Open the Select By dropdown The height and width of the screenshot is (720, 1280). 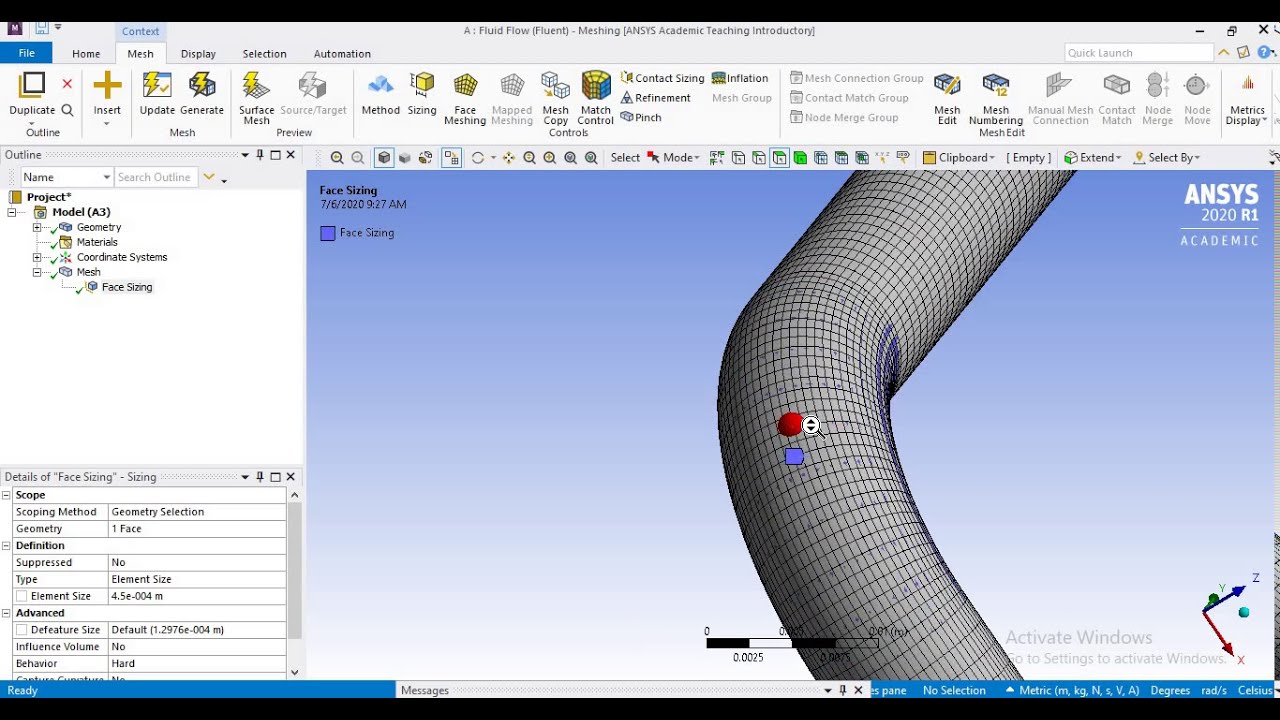coord(1167,158)
